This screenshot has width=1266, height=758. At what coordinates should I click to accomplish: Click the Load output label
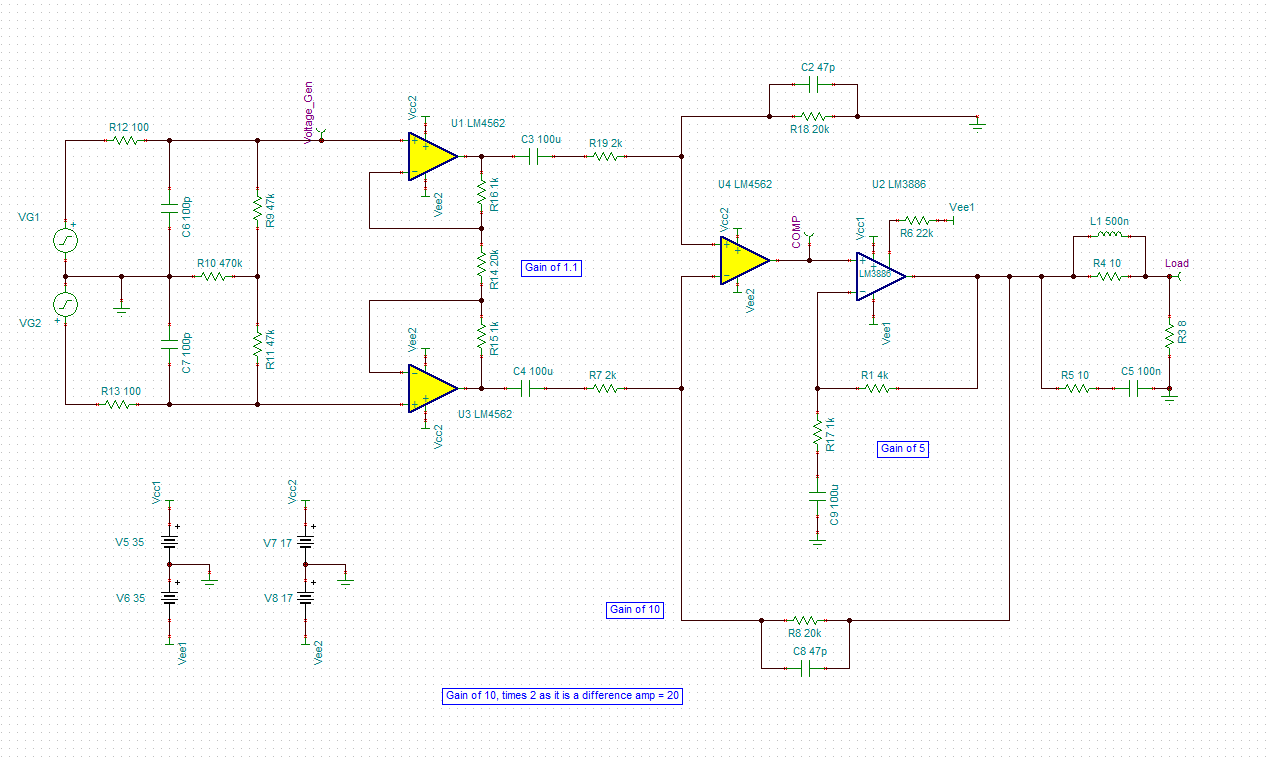click(x=1177, y=263)
